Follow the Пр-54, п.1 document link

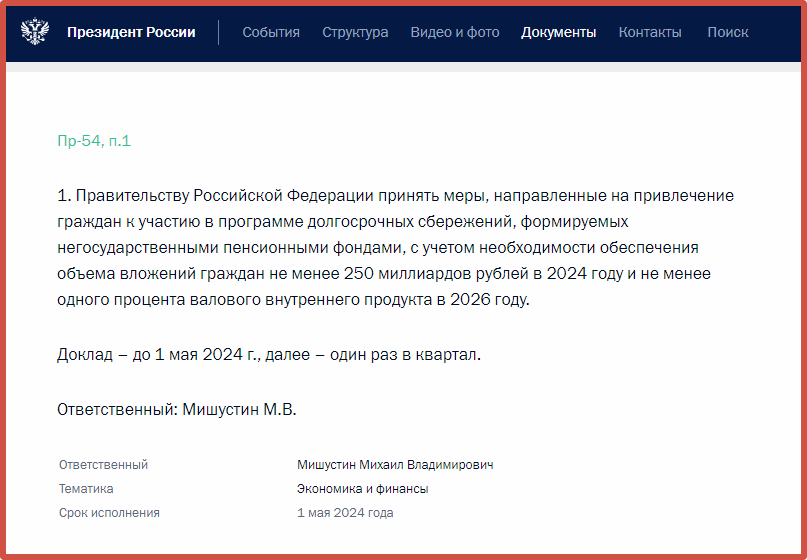point(94,141)
